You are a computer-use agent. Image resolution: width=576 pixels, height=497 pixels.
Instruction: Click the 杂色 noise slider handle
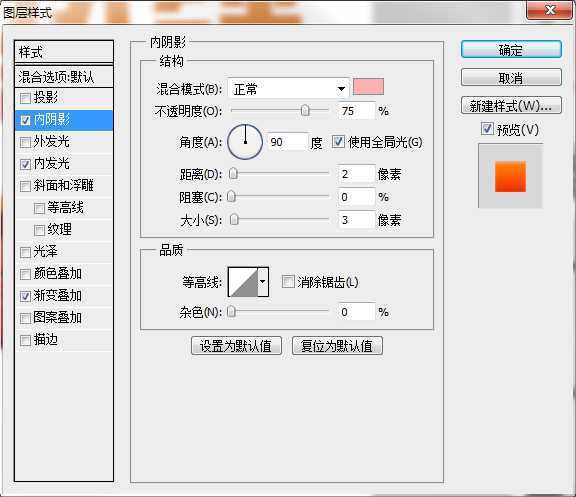click(x=231, y=311)
